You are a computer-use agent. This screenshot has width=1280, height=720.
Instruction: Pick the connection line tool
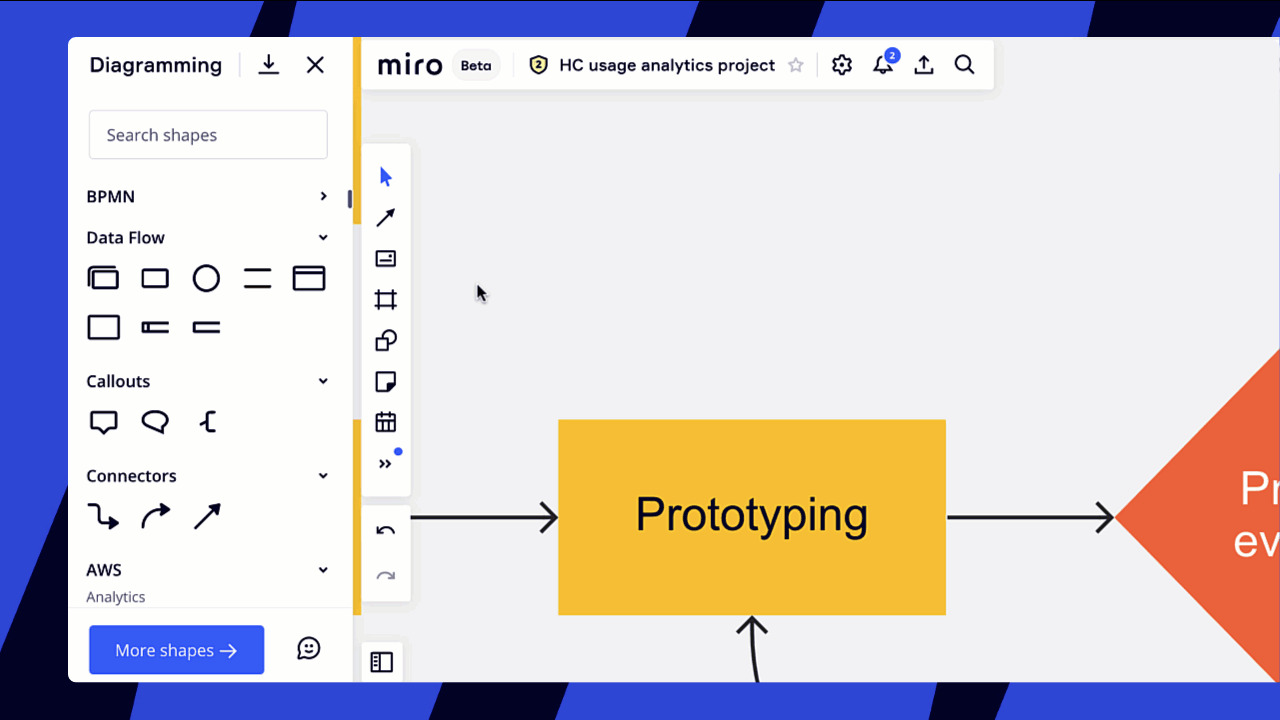pyautogui.click(x=385, y=217)
